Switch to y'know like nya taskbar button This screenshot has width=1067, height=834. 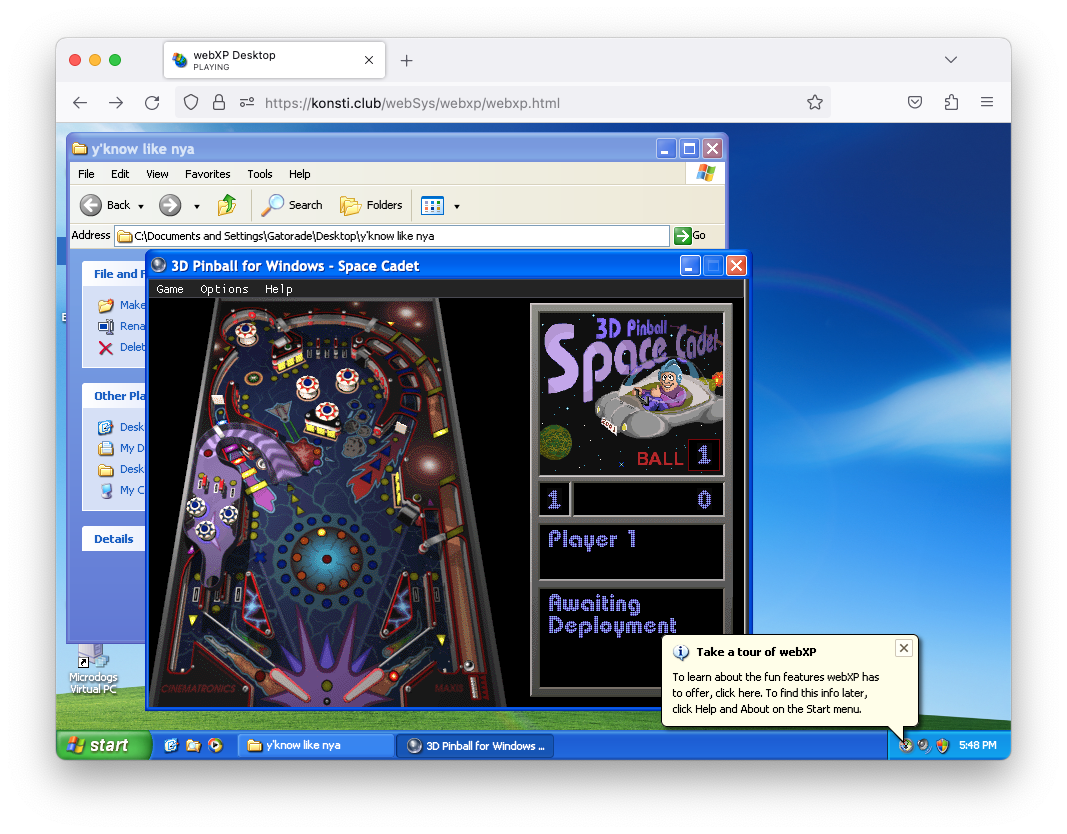coord(316,745)
